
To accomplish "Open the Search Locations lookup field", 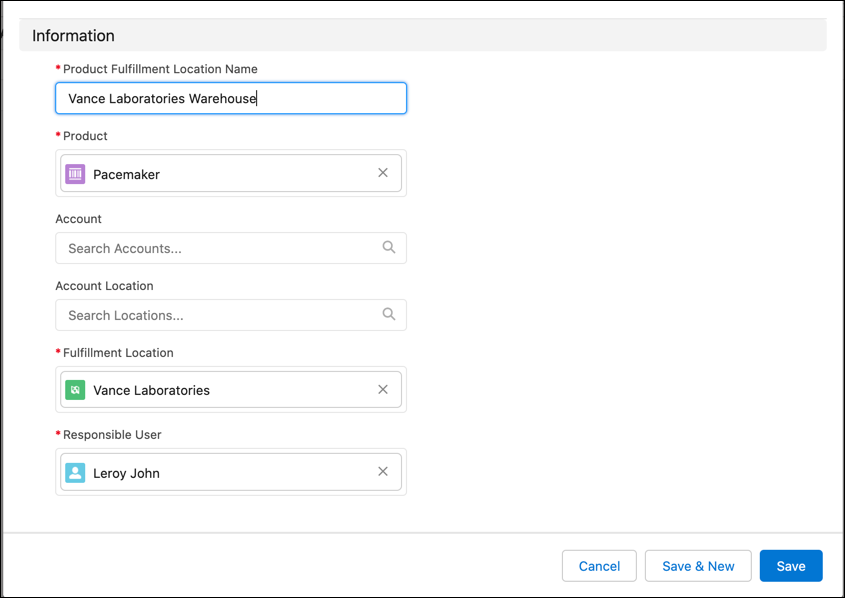I will click(220, 315).
